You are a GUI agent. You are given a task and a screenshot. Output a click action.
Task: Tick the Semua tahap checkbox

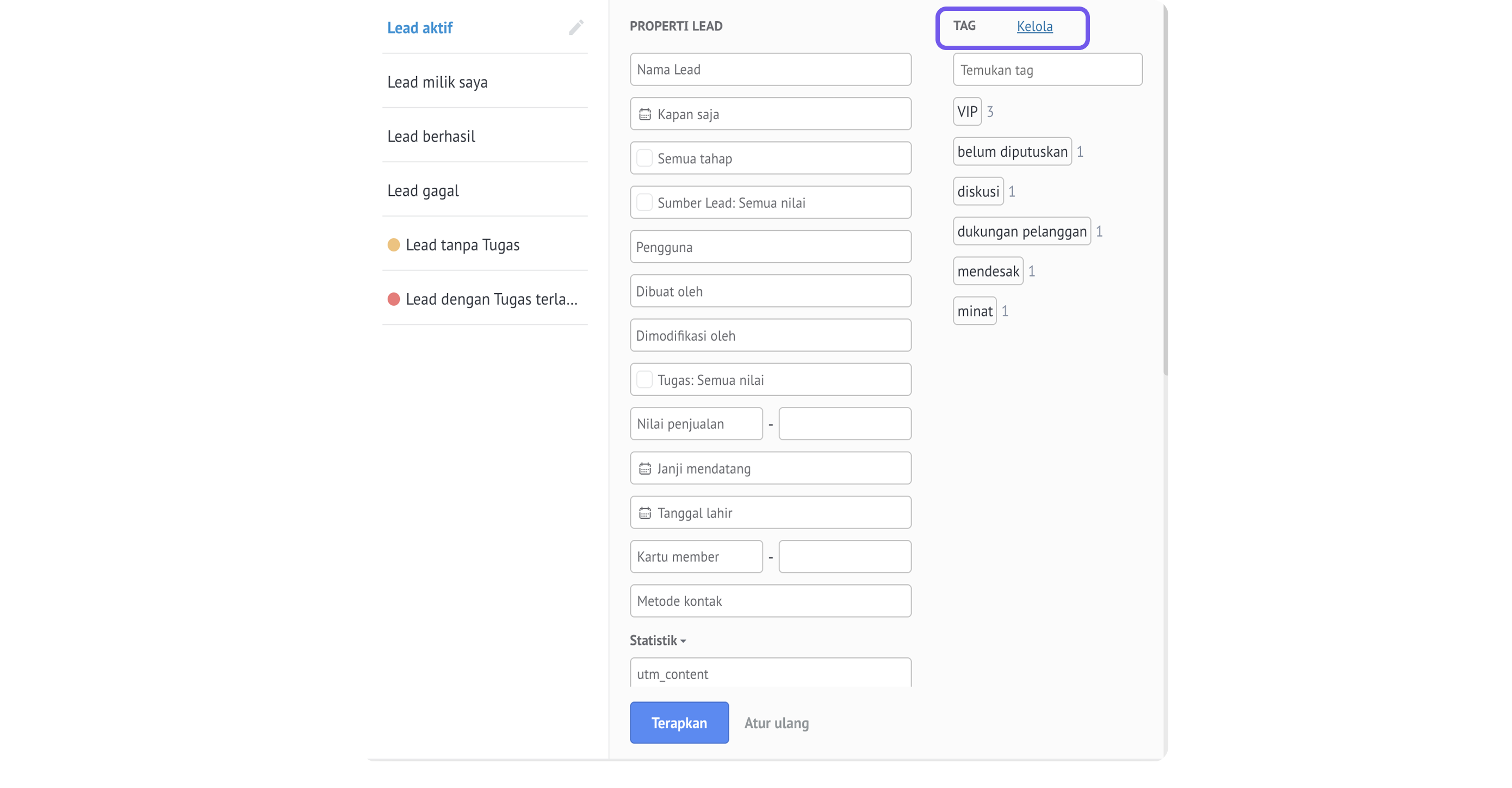point(644,158)
